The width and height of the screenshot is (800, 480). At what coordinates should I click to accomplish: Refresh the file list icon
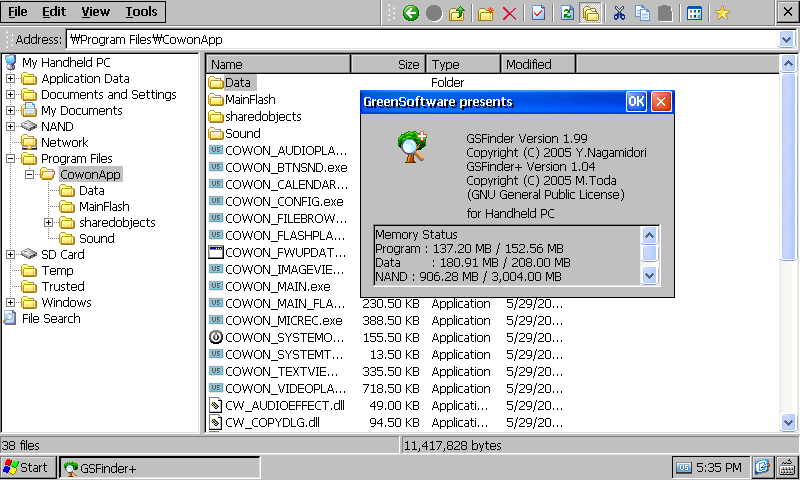567,13
